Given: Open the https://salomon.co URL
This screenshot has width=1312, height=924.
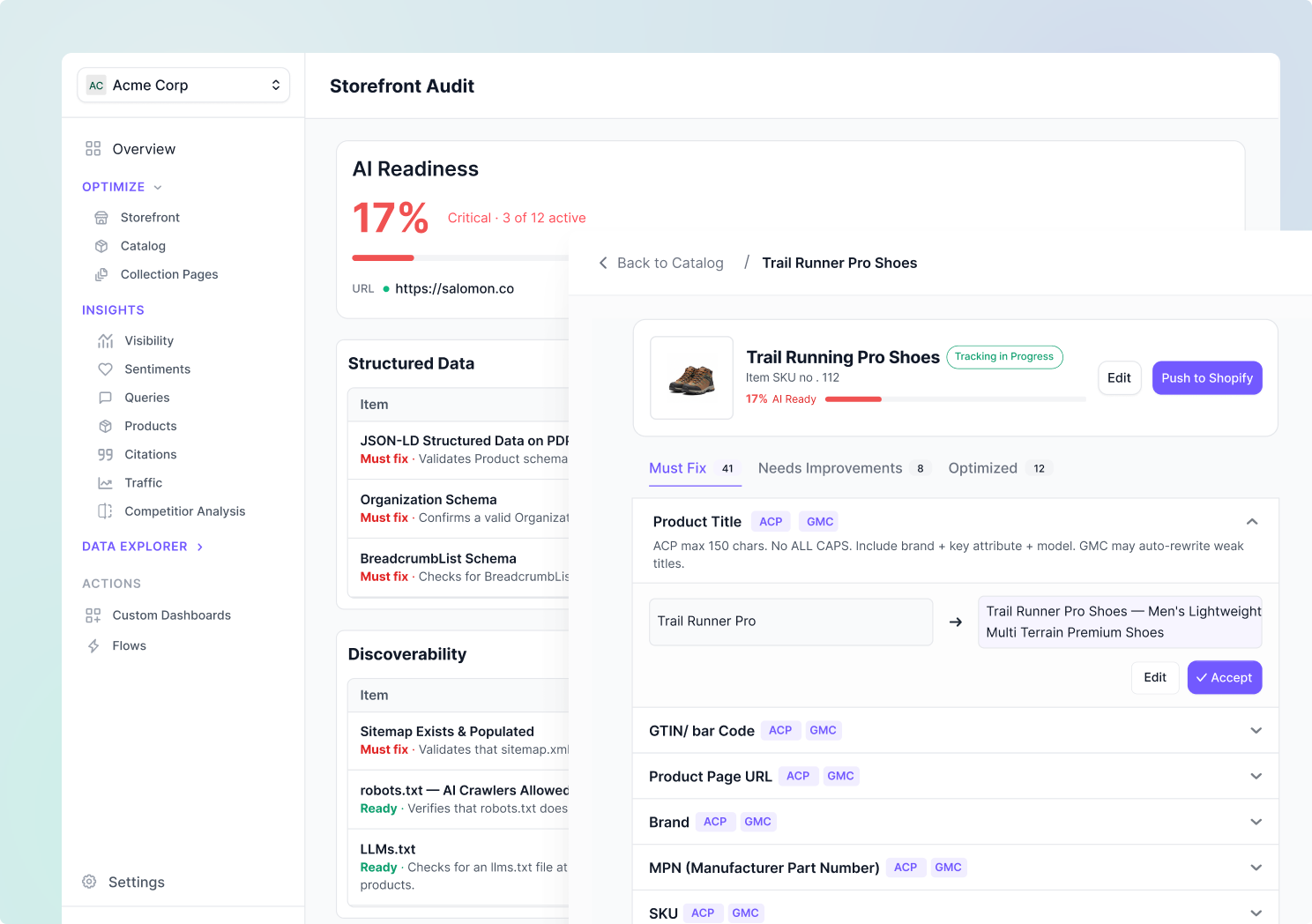Looking at the screenshot, I should tap(454, 289).
